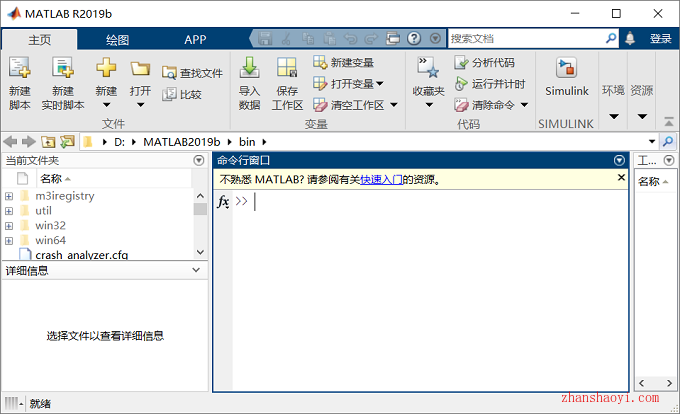Open the Clear Workspace dropdown arrow
The width and height of the screenshot is (680, 414).
click(x=393, y=105)
